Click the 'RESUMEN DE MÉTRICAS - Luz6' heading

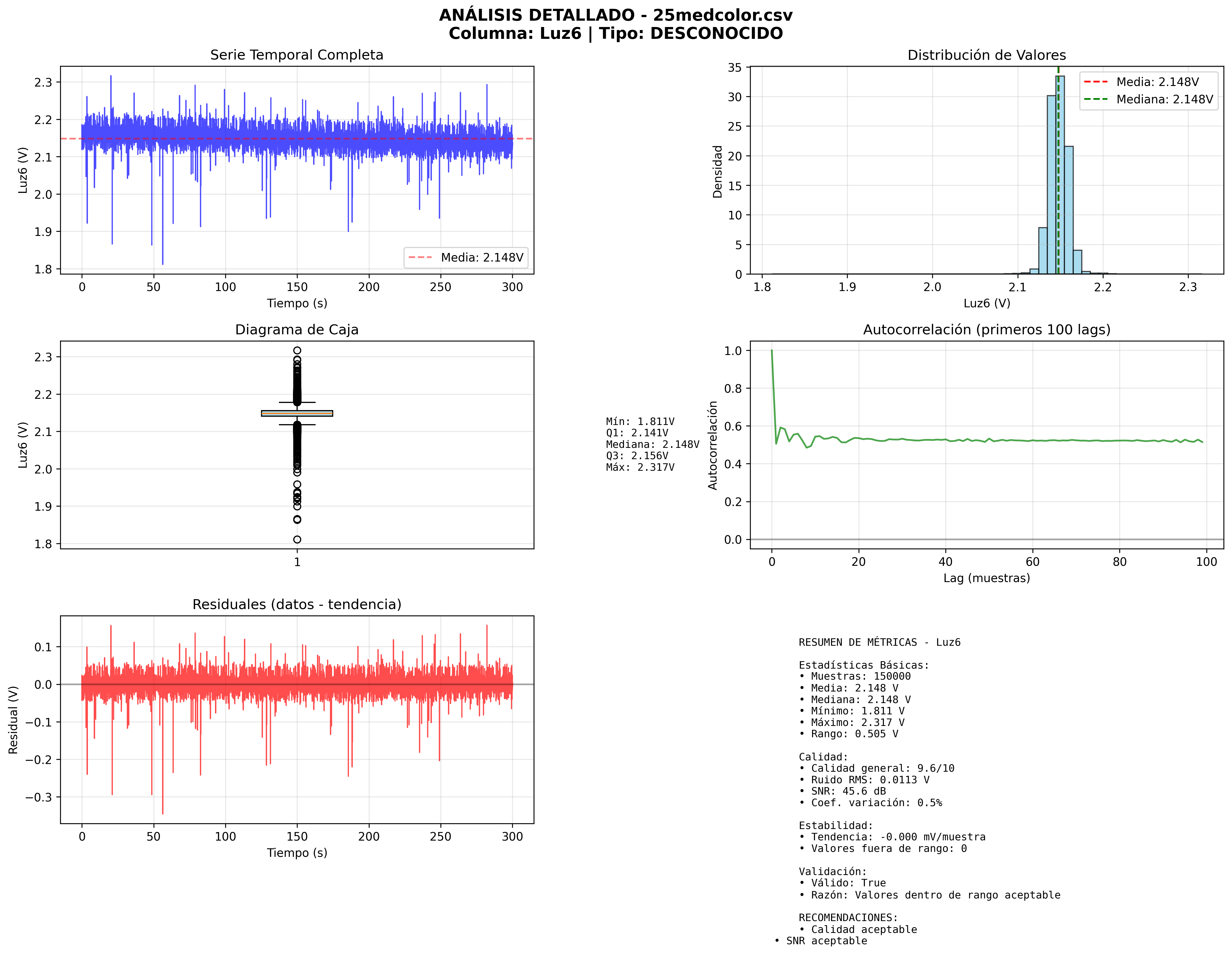tap(879, 642)
